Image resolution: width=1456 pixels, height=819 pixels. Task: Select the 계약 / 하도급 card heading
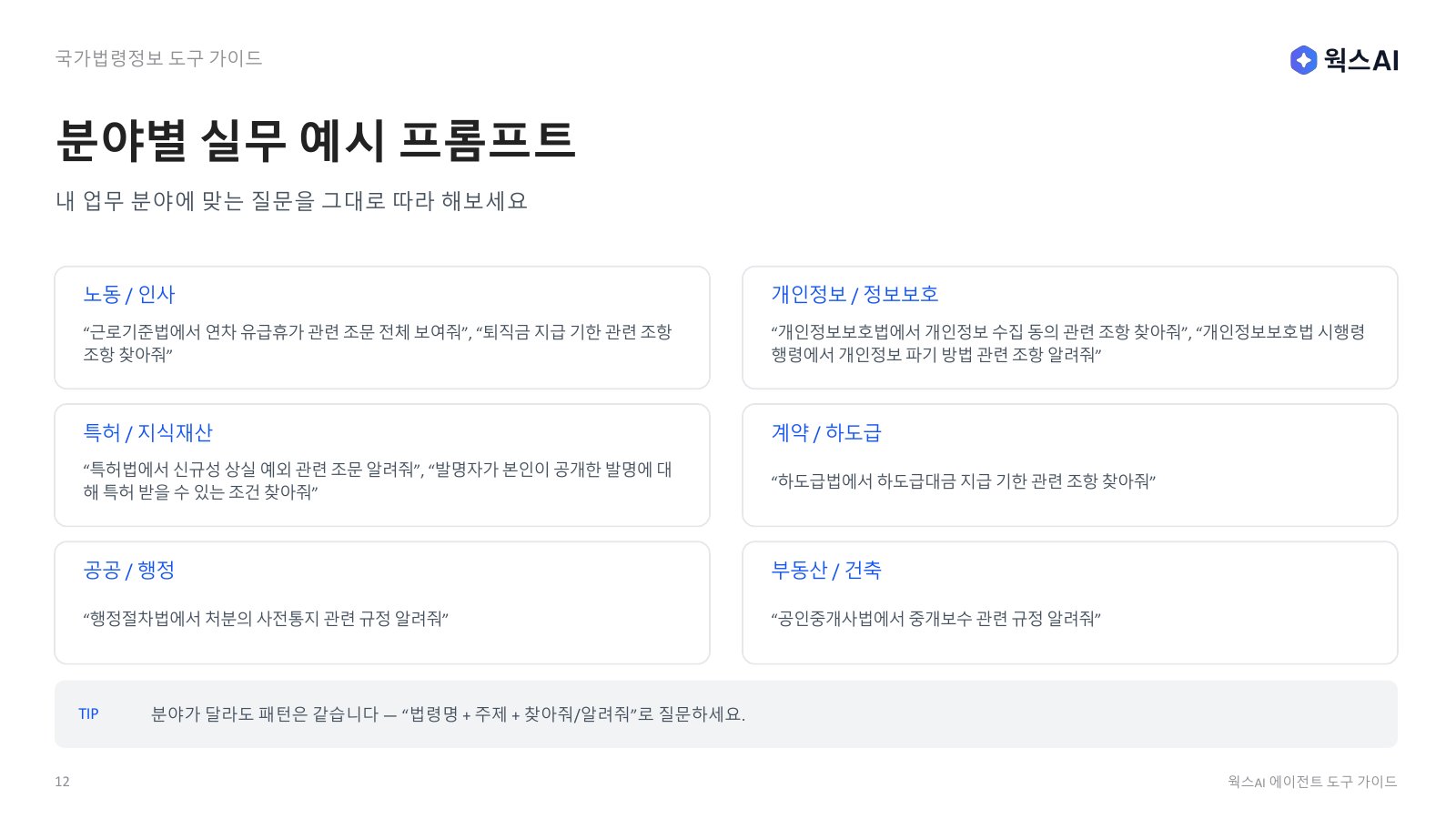pos(826,432)
